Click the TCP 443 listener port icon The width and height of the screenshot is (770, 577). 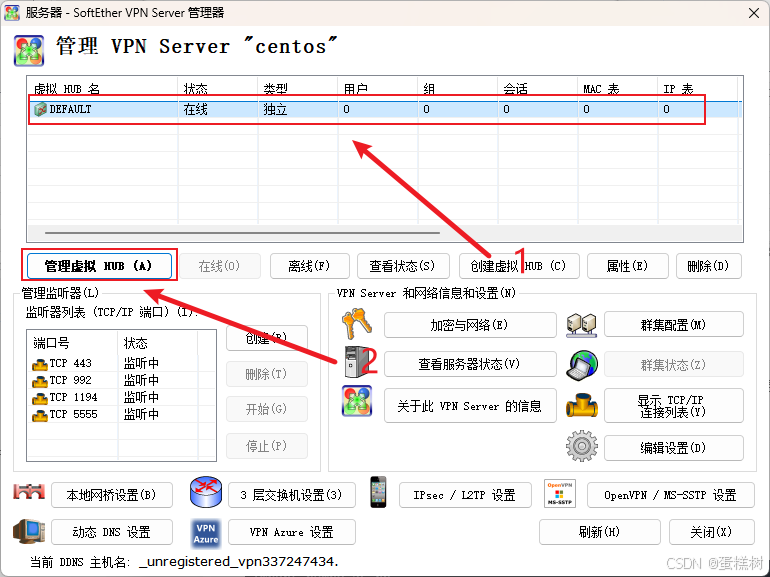pos(39,364)
